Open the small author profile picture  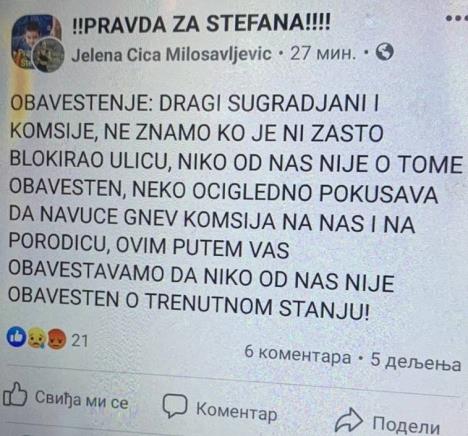(48, 56)
